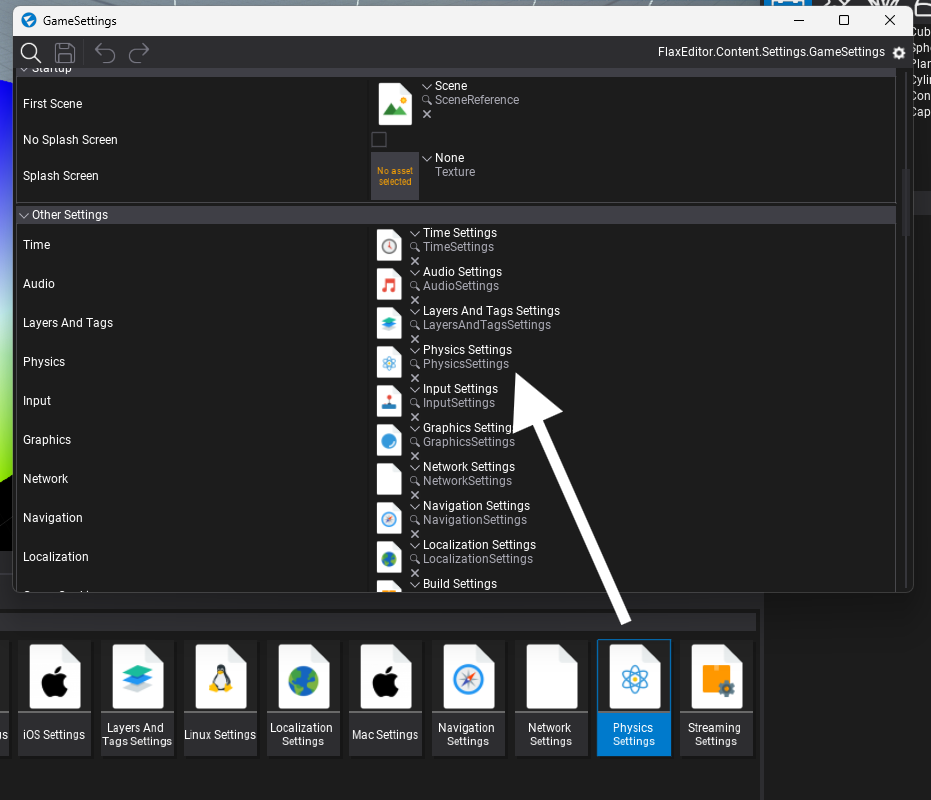The height and width of the screenshot is (800, 931).
Task: Open the GameSettings gear options icon
Action: [899, 53]
